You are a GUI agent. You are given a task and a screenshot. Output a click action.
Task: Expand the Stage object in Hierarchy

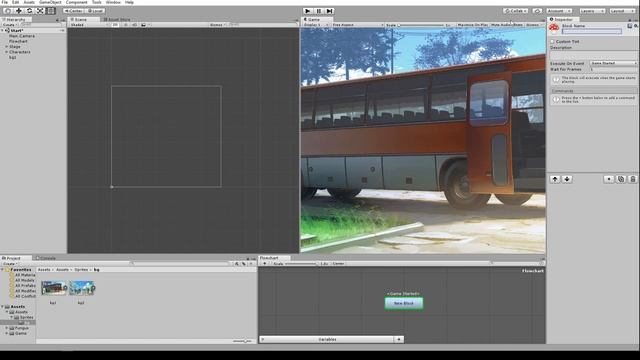(x=7, y=47)
